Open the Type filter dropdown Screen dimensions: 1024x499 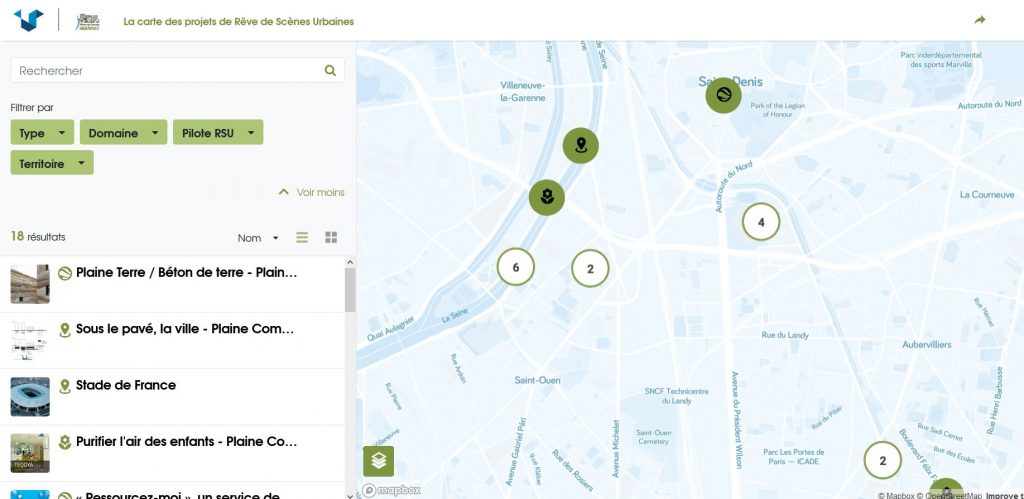42,133
